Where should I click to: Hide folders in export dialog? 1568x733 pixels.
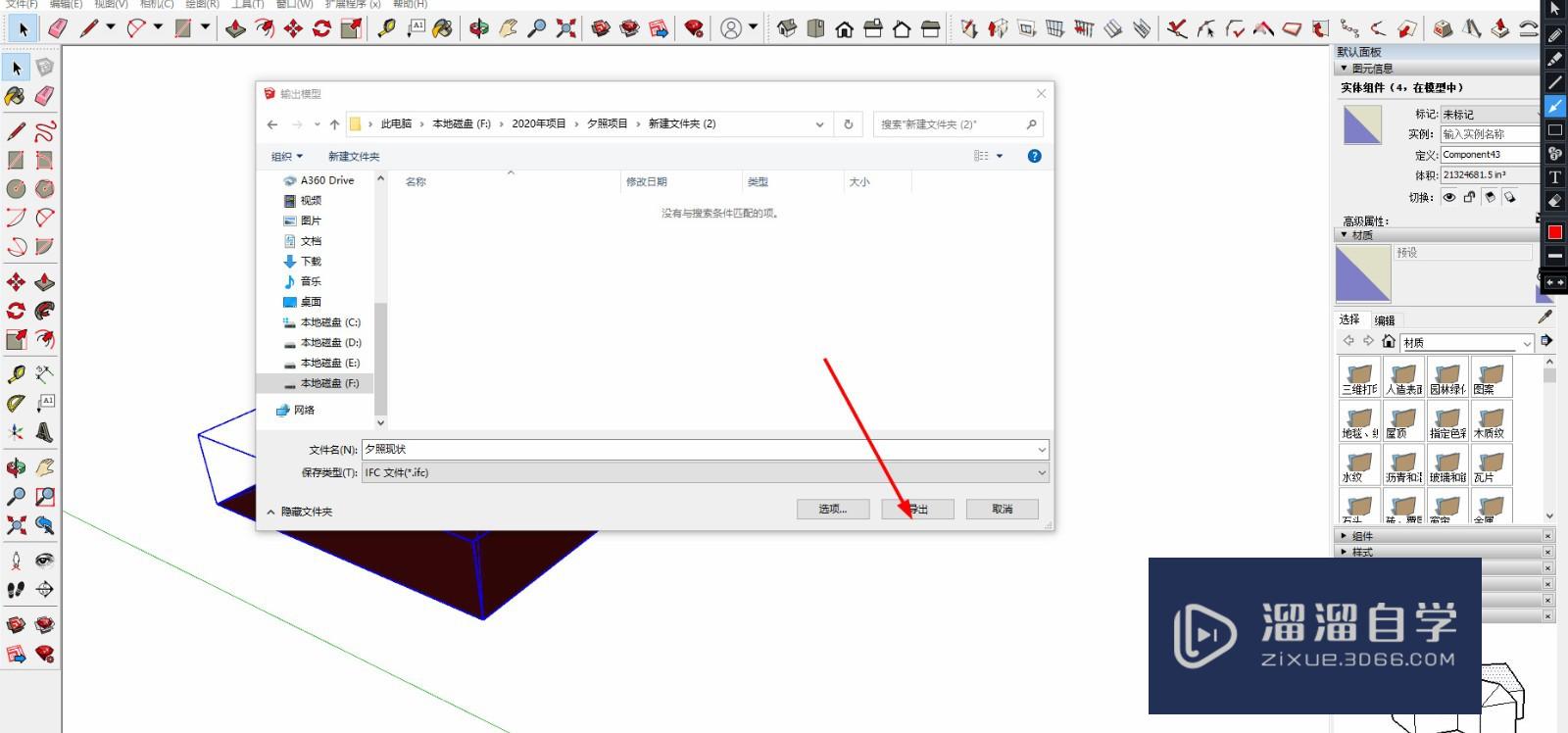(300, 512)
